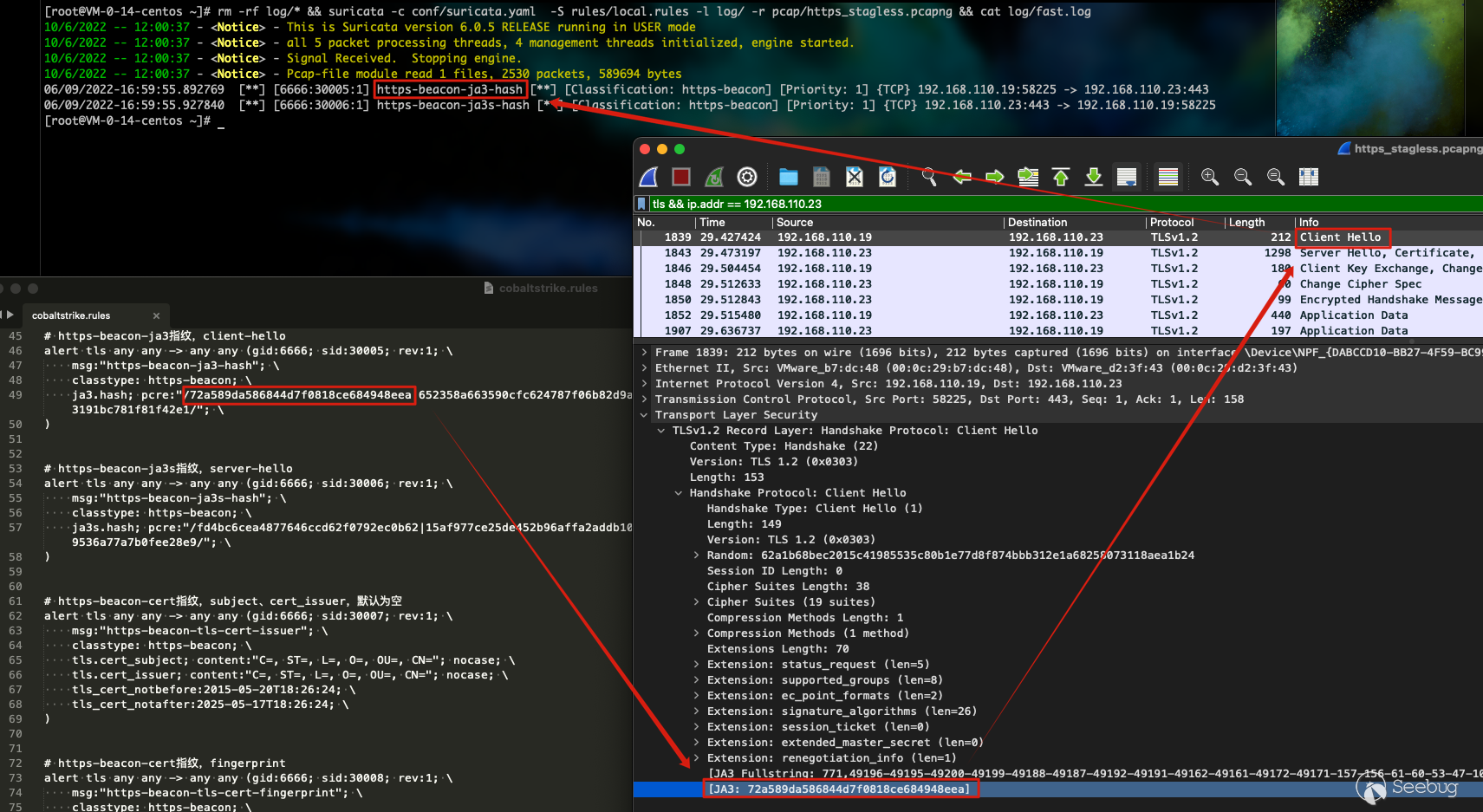
Task: Collapse the TLSv1.2 Record Layer node
Action: (661, 431)
